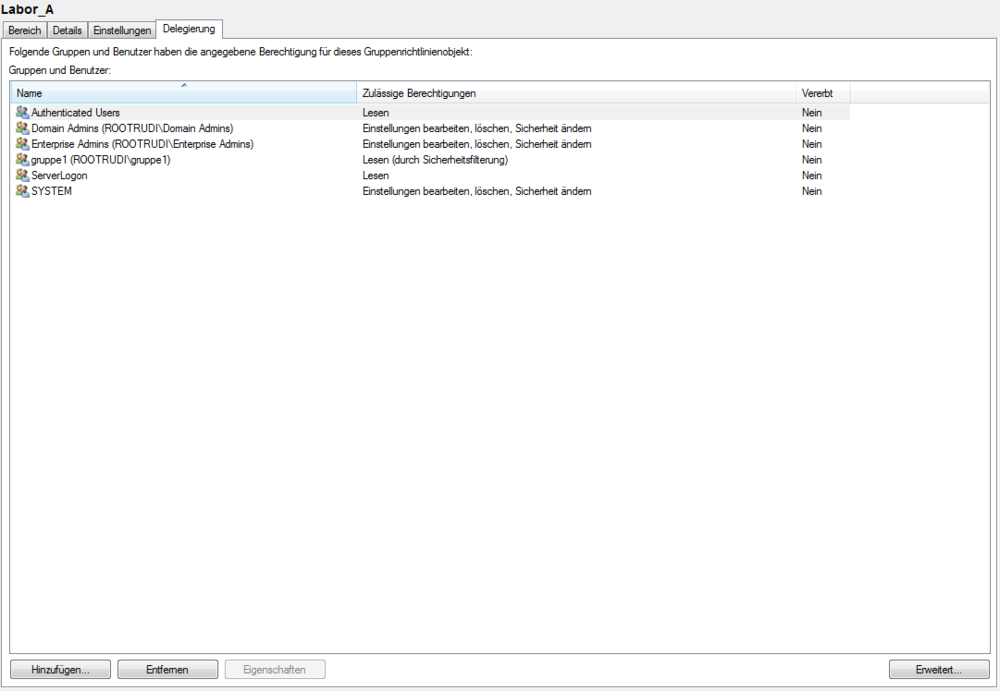Sort list by Name column header

point(183,93)
